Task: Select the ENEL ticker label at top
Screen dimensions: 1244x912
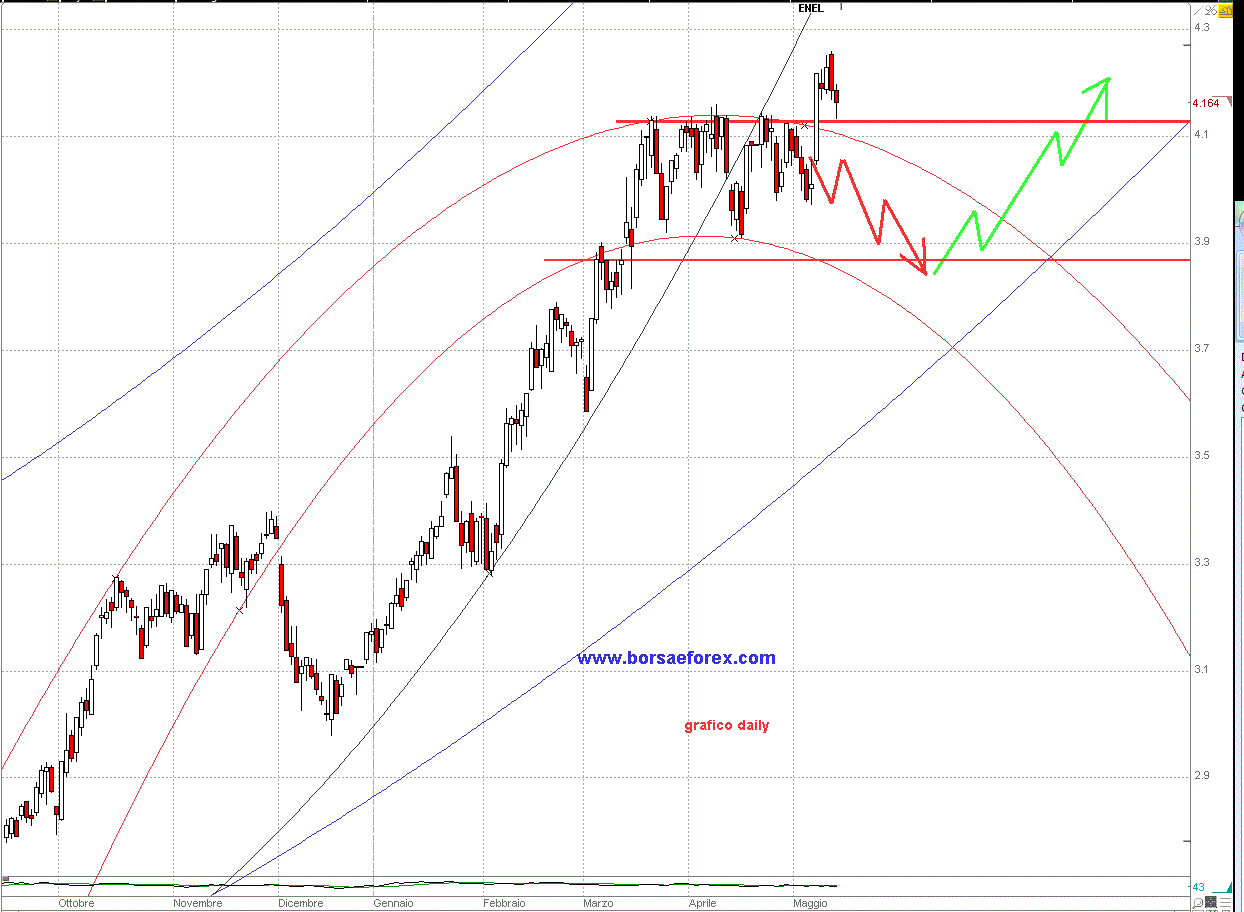Action: [x=810, y=8]
